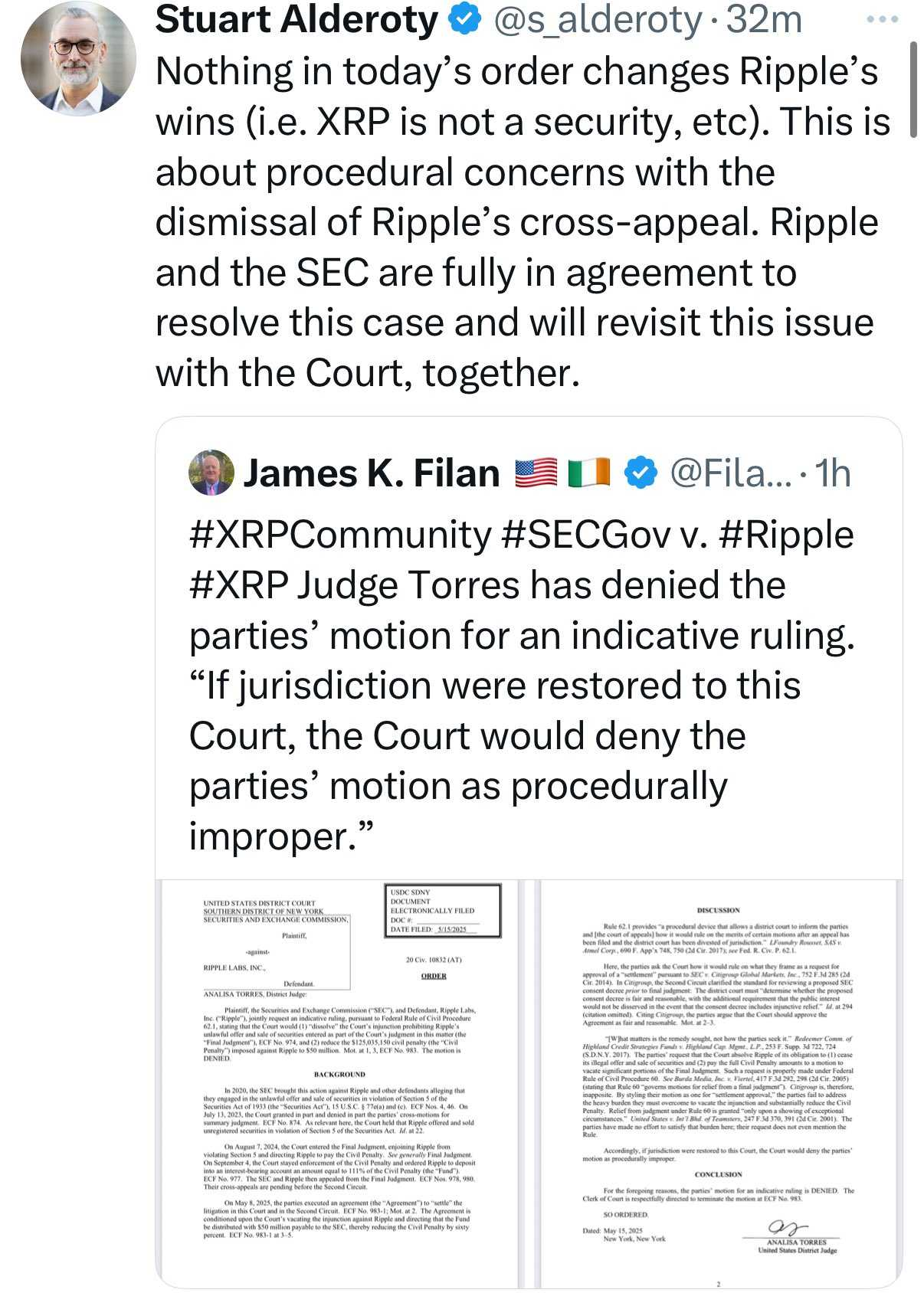Tap Stuart Alderoty's blue verified badge
The width and height of the screenshot is (924, 1293).
coord(464,21)
